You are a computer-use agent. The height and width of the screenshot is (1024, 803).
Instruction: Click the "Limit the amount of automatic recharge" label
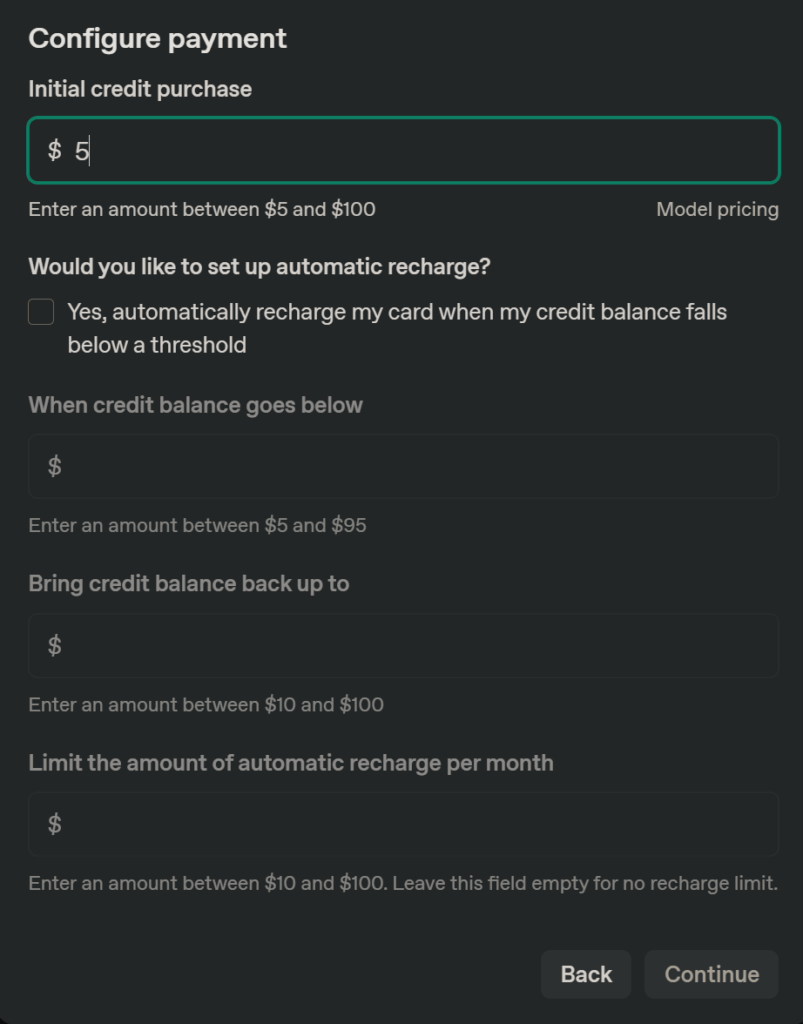290,763
